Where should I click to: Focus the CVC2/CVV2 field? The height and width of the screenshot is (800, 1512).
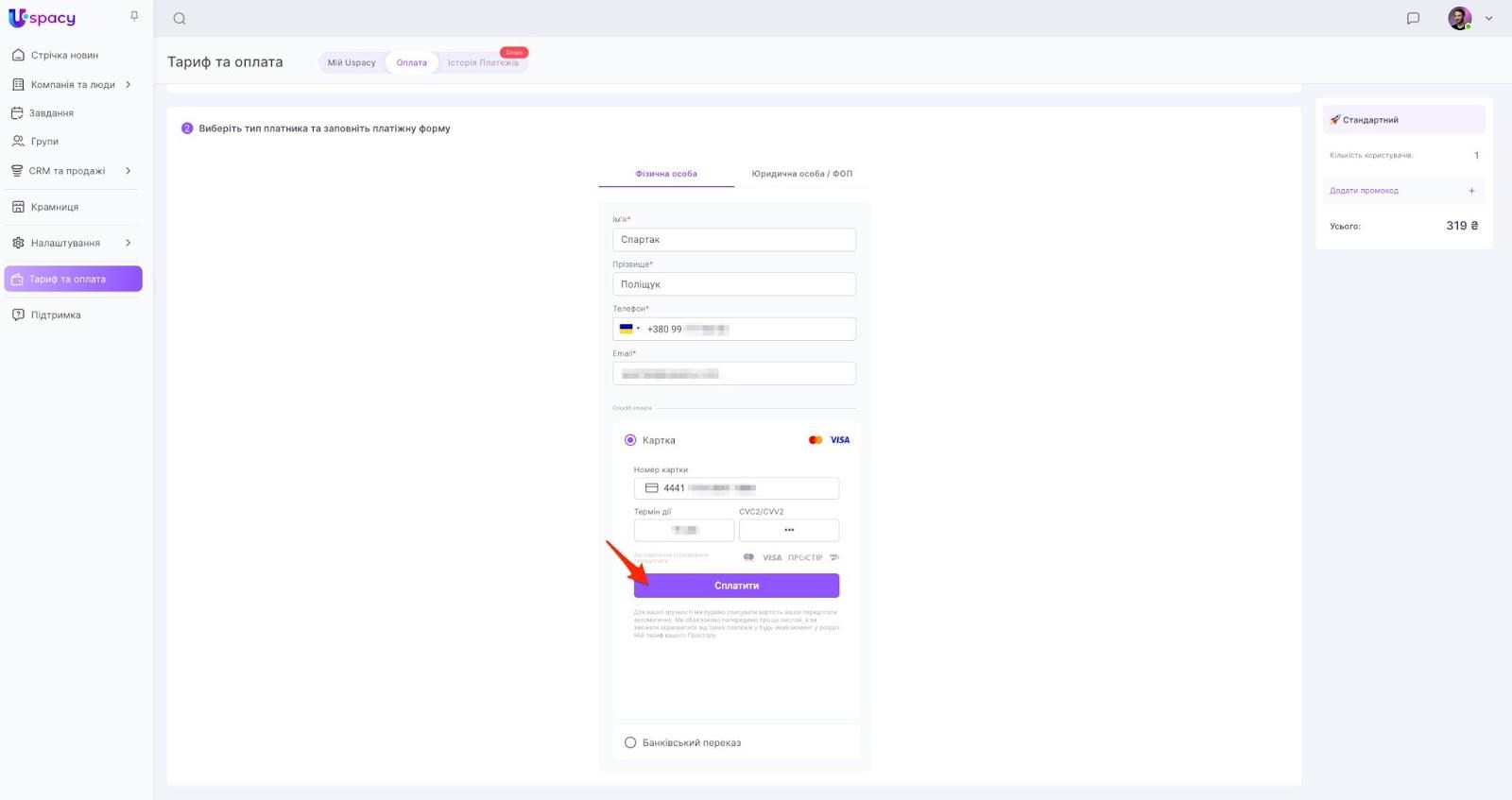click(x=788, y=530)
